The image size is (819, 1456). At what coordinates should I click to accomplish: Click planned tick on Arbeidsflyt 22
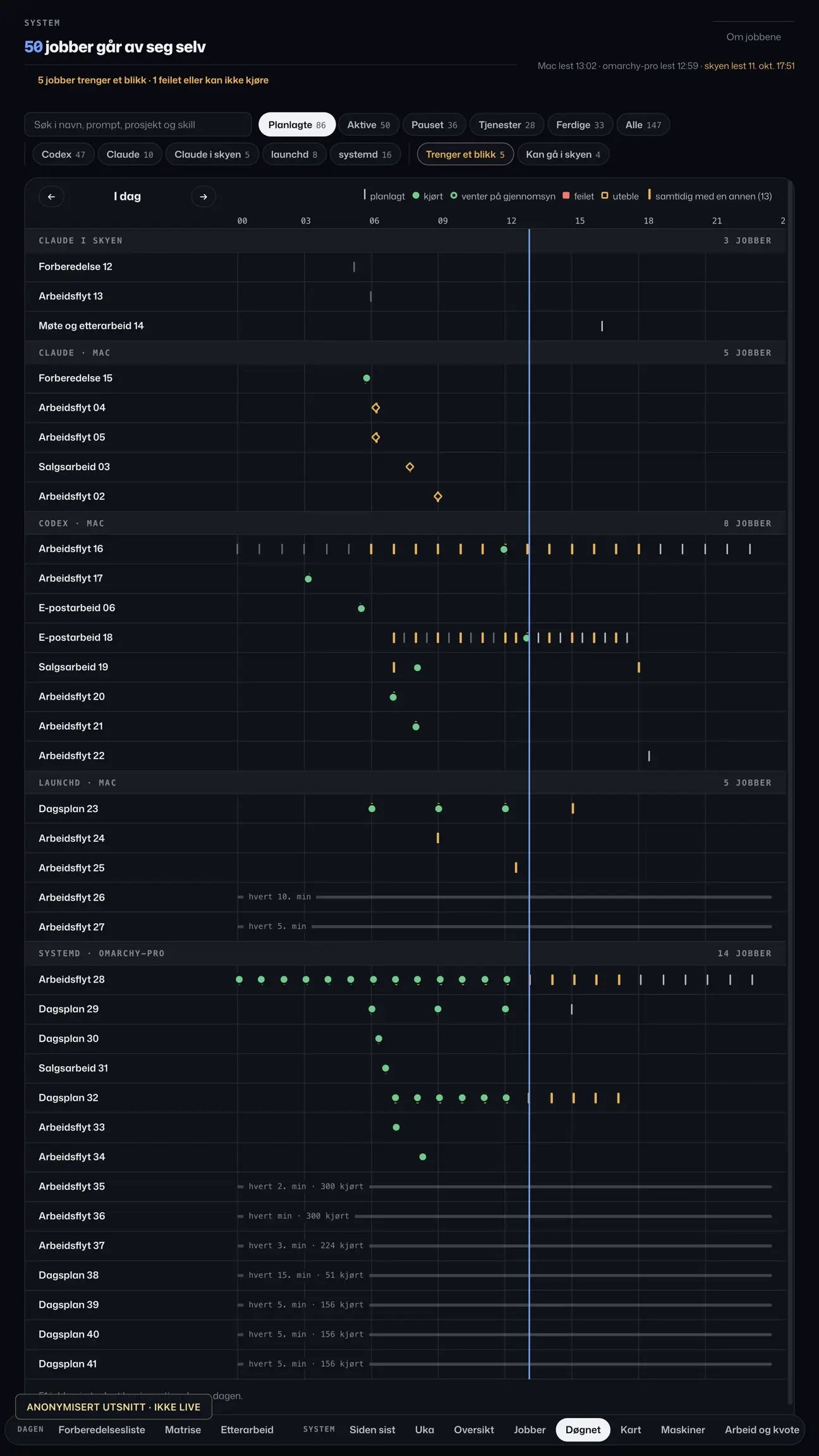649,756
